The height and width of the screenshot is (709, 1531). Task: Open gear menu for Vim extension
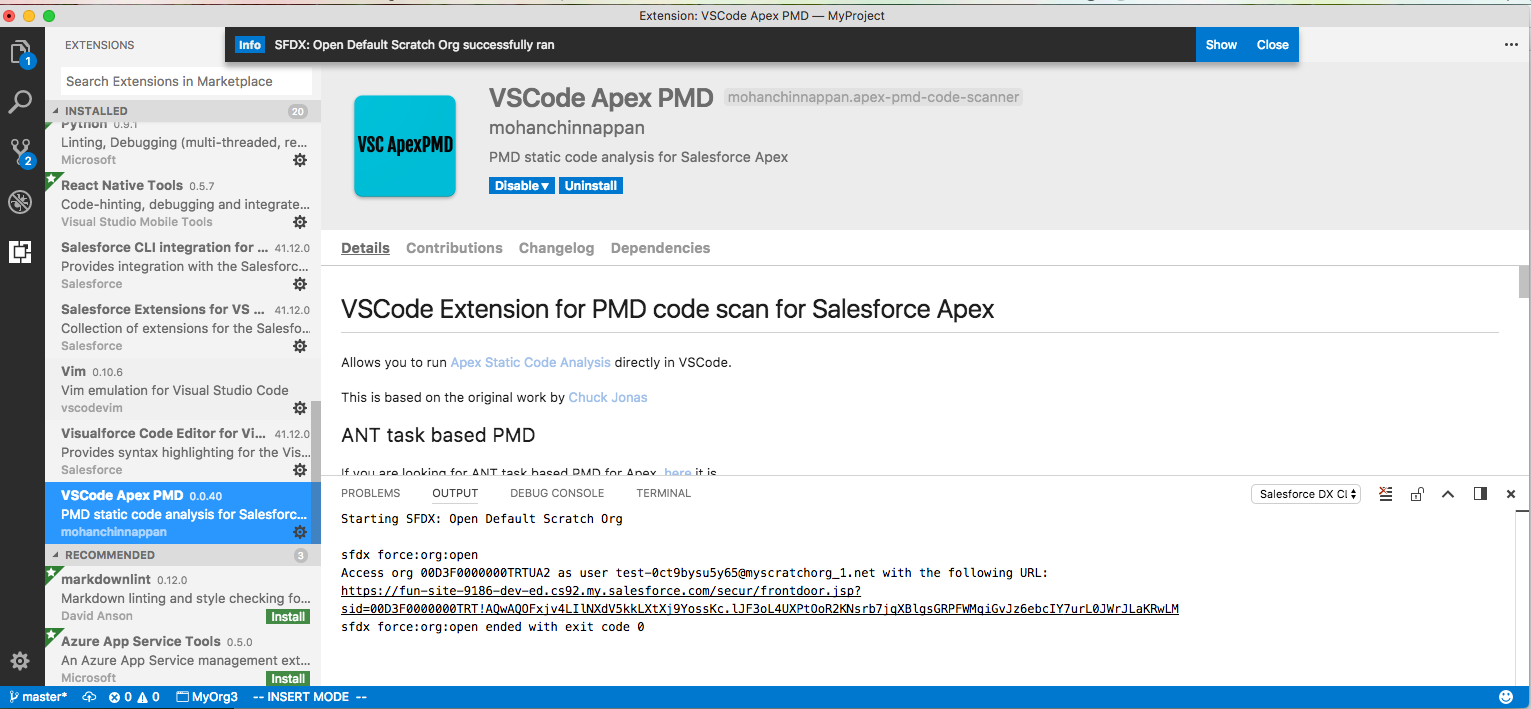click(299, 408)
